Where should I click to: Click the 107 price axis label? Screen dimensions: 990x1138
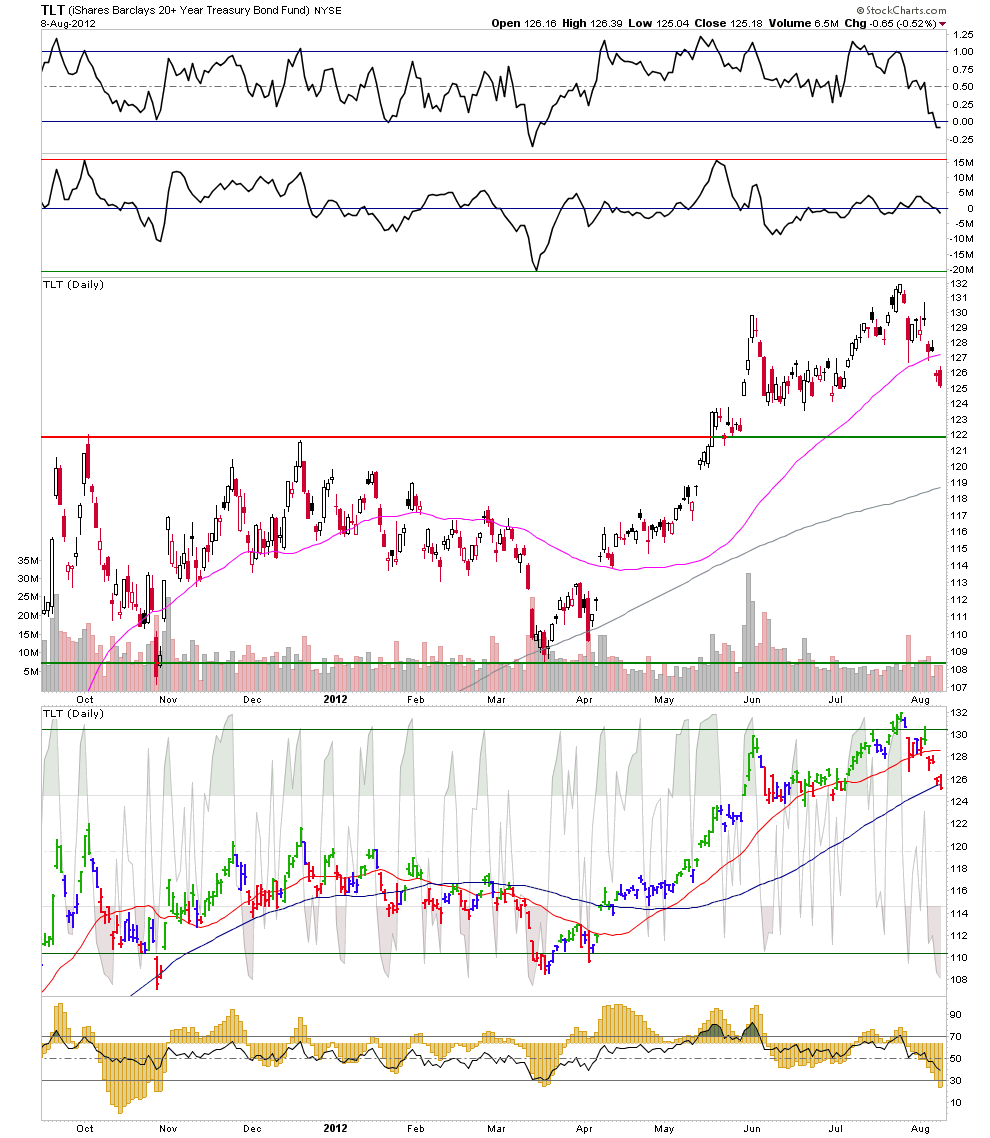(959, 687)
